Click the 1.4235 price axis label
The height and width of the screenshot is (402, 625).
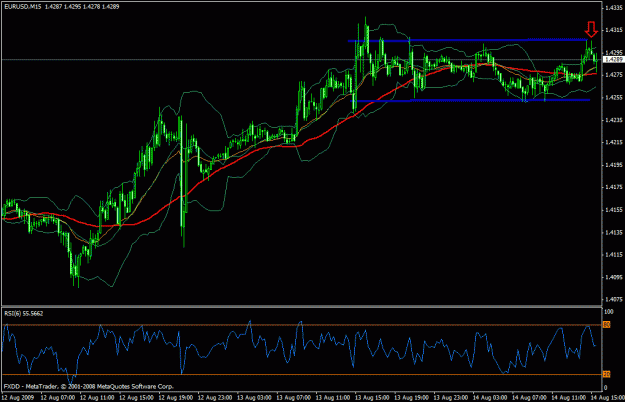tap(613, 120)
